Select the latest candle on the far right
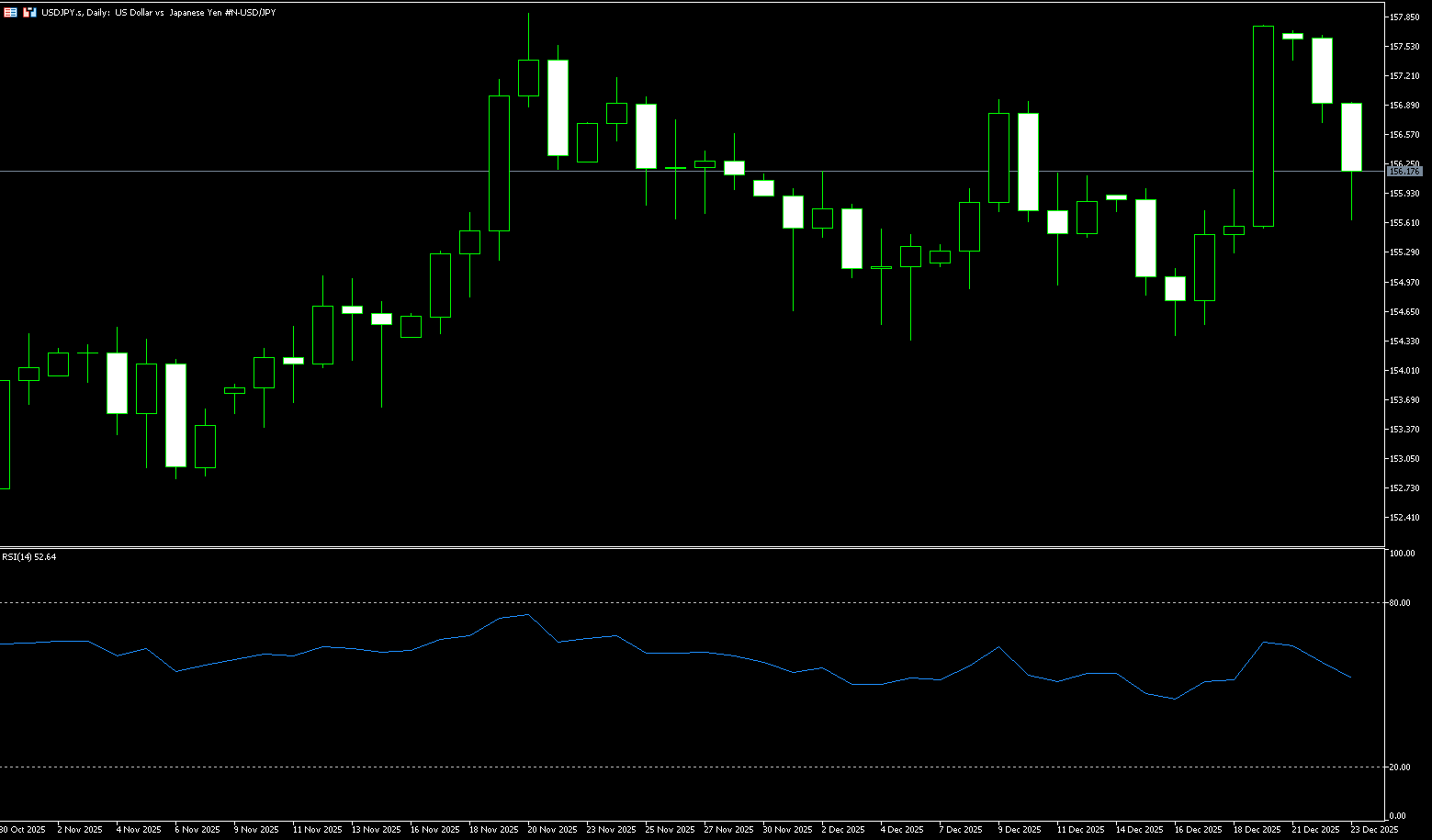This screenshot has width=1432, height=840. (1351, 138)
